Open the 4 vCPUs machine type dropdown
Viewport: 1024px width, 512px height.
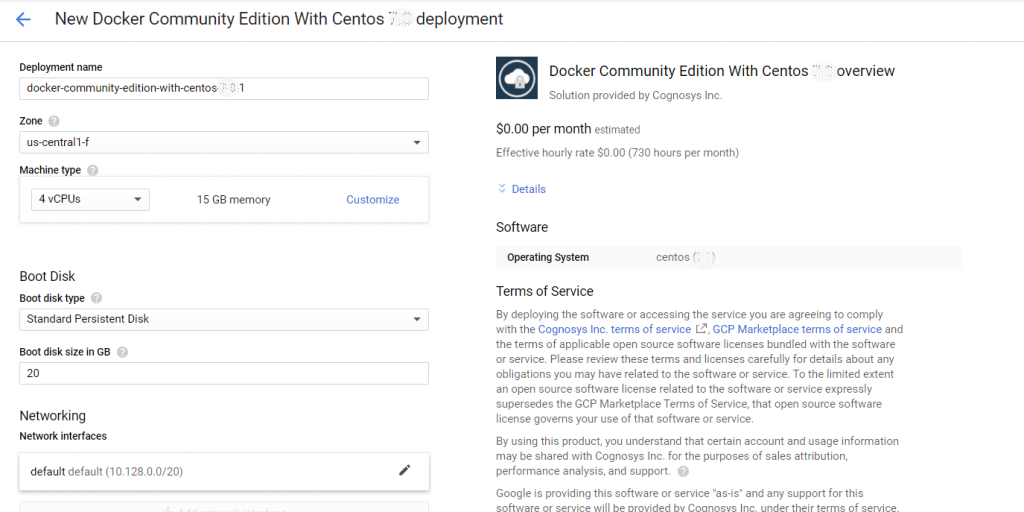90,199
